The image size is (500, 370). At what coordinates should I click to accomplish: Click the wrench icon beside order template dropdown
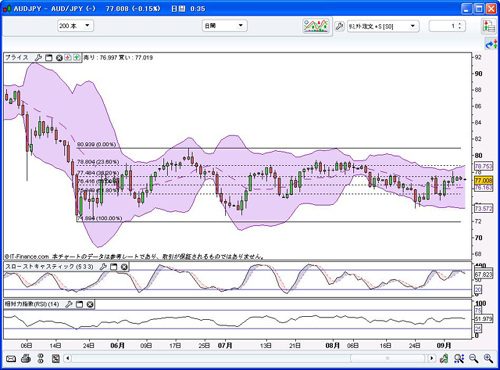pyautogui.click(x=339, y=26)
